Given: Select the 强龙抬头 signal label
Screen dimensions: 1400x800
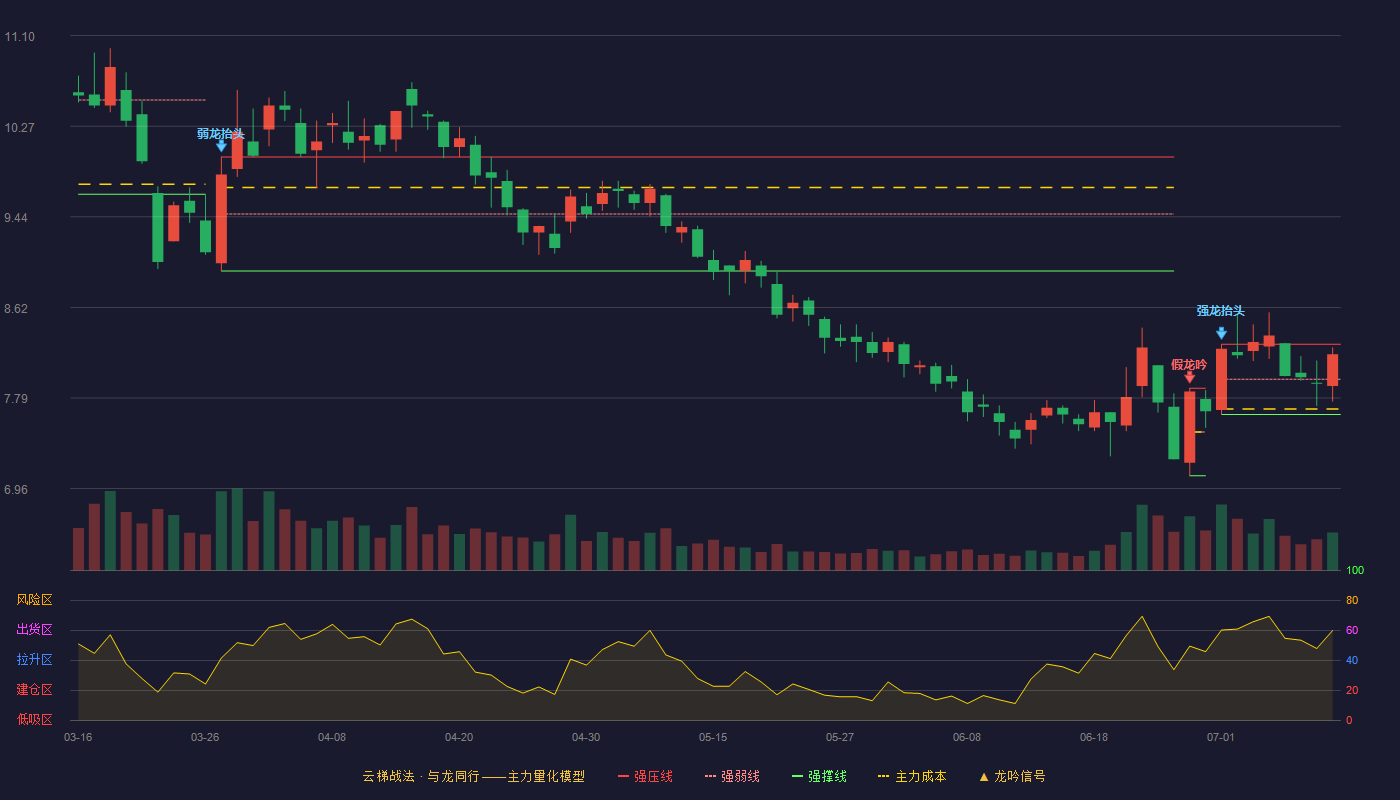Looking at the screenshot, I should [1221, 311].
